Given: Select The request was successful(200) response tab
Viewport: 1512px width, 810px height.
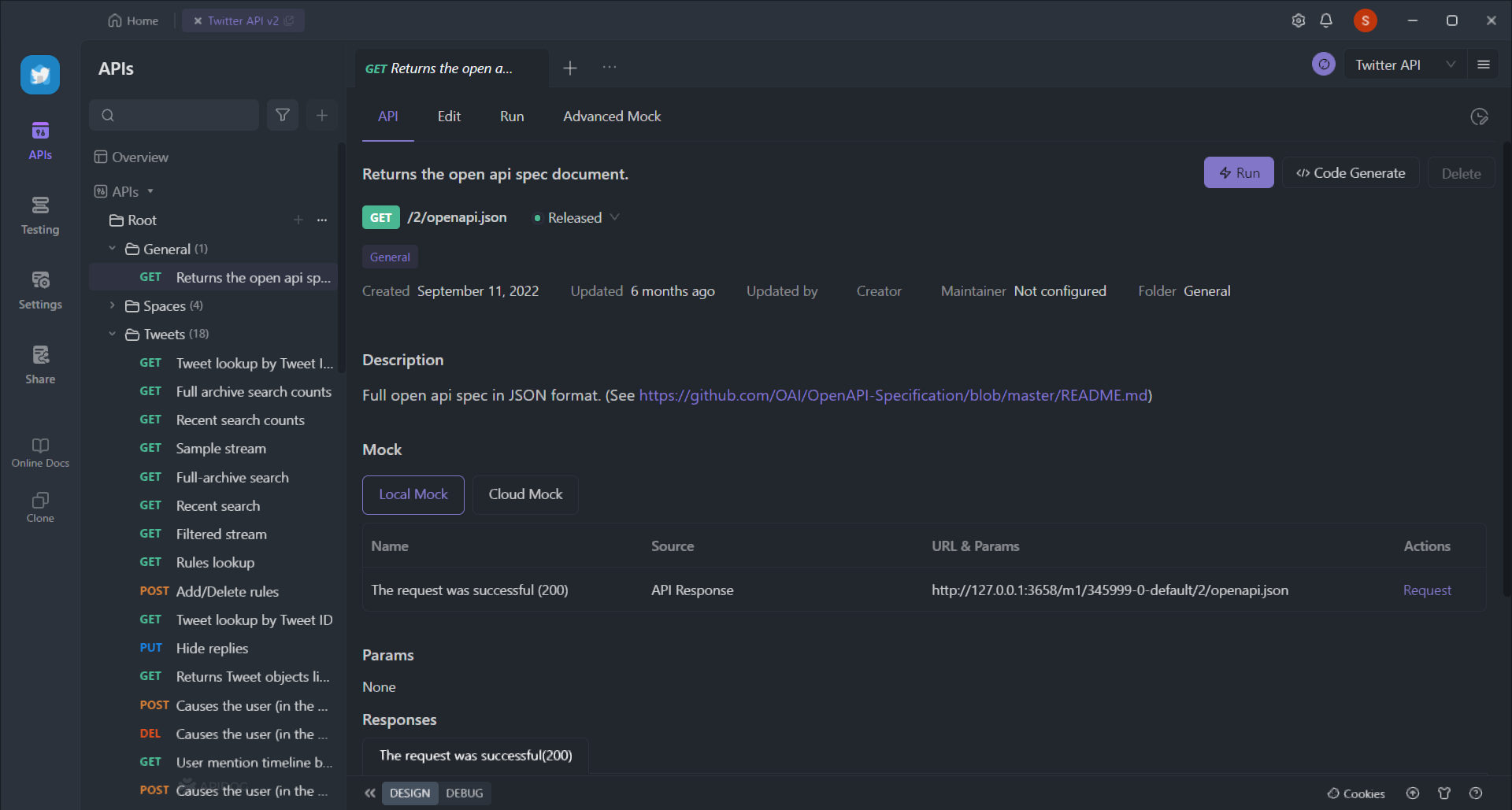Looking at the screenshot, I should point(476,756).
